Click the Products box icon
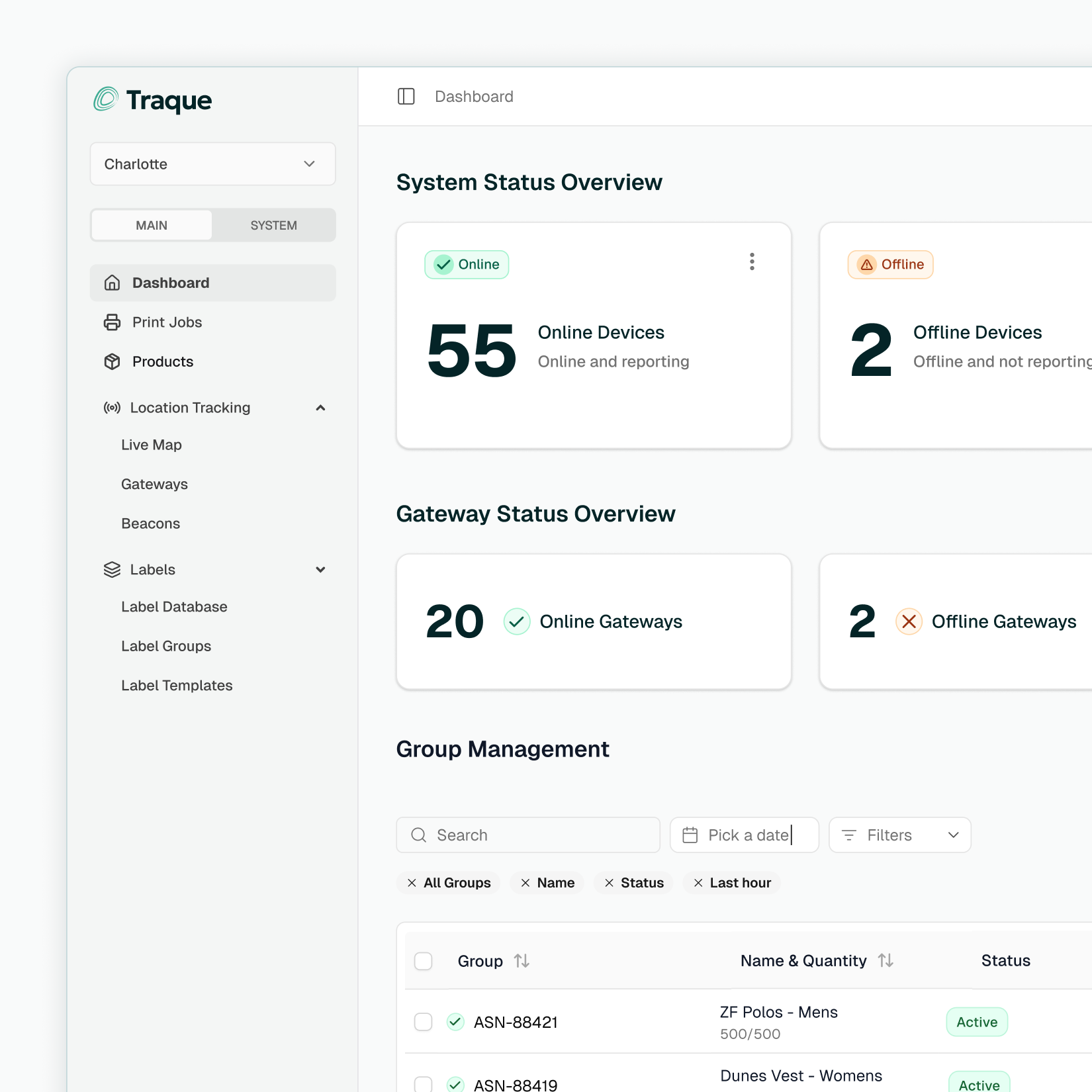 click(x=113, y=361)
